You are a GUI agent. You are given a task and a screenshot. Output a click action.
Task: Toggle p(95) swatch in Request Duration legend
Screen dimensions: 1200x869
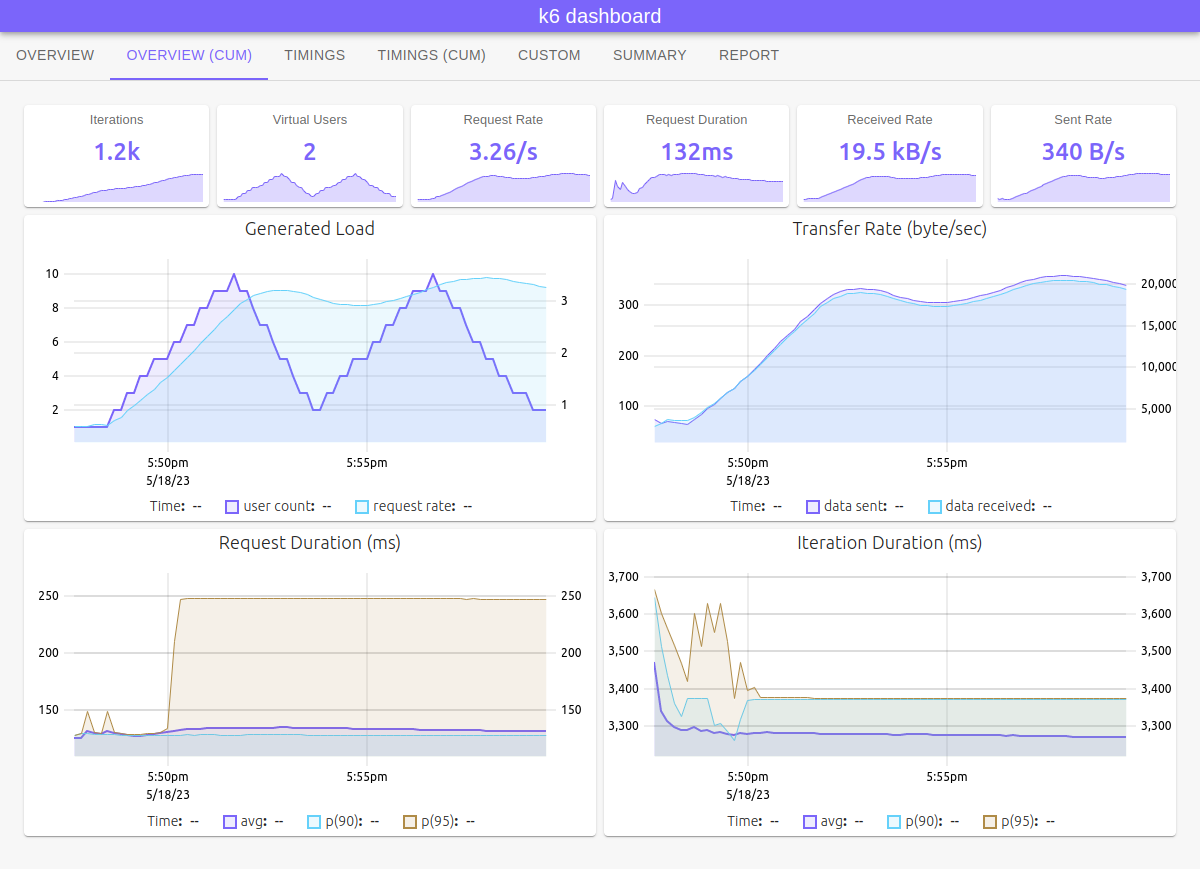(410, 822)
